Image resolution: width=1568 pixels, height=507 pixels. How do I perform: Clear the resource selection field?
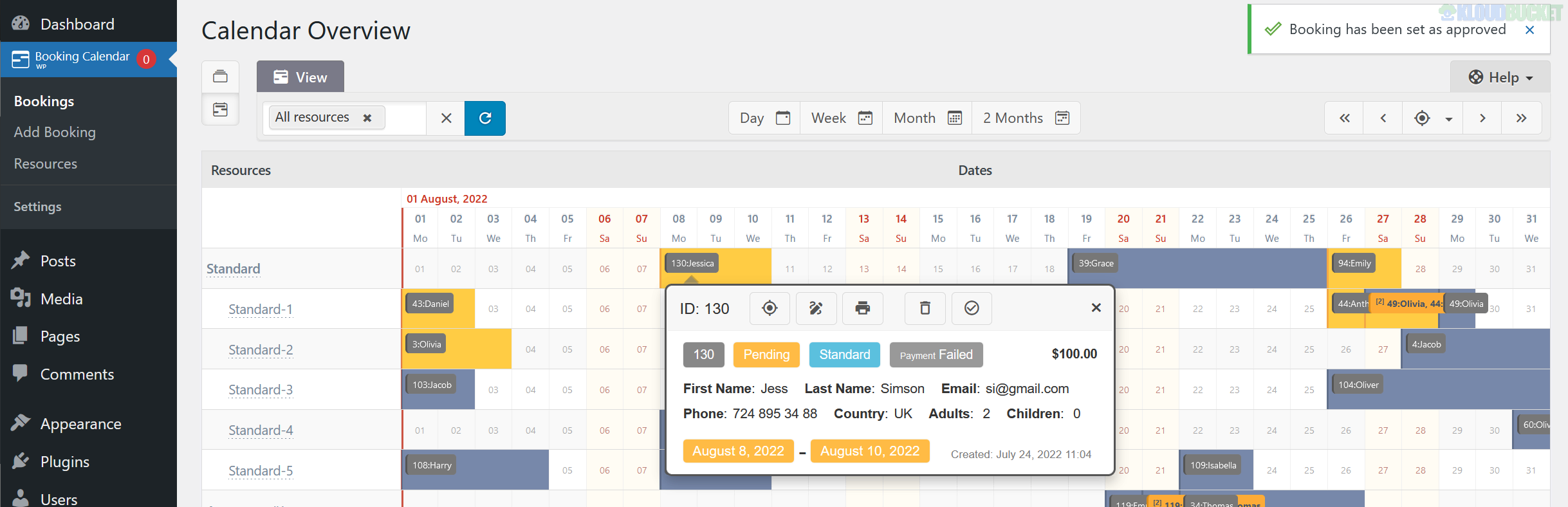click(x=446, y=118)
